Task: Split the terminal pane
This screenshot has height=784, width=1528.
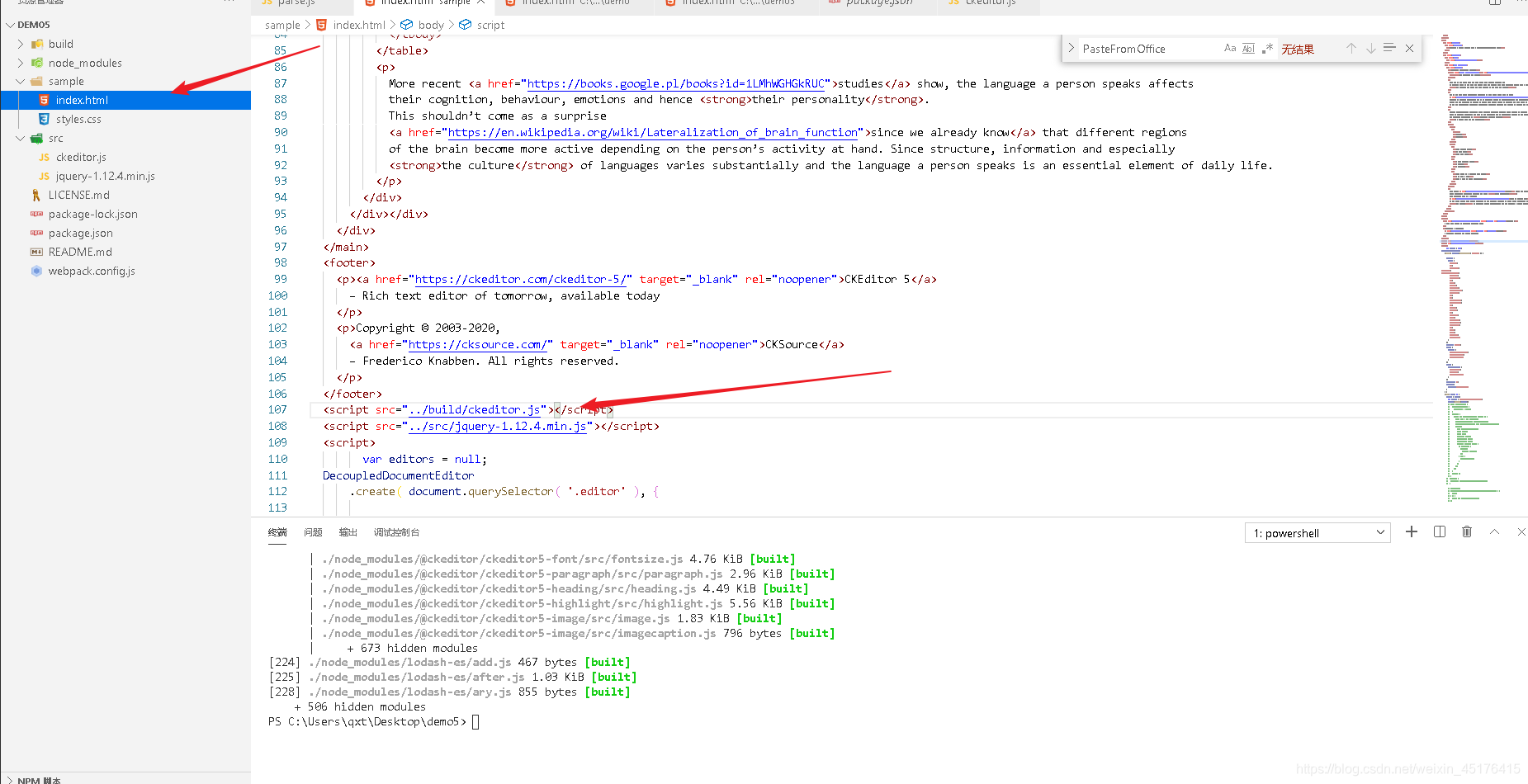Action: (1440, 532)
